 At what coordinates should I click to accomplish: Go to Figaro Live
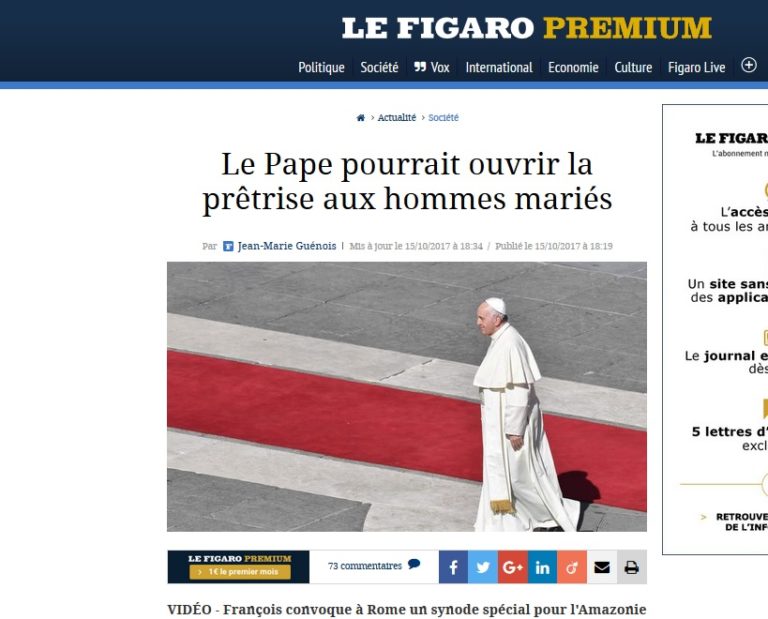point(696,68)
